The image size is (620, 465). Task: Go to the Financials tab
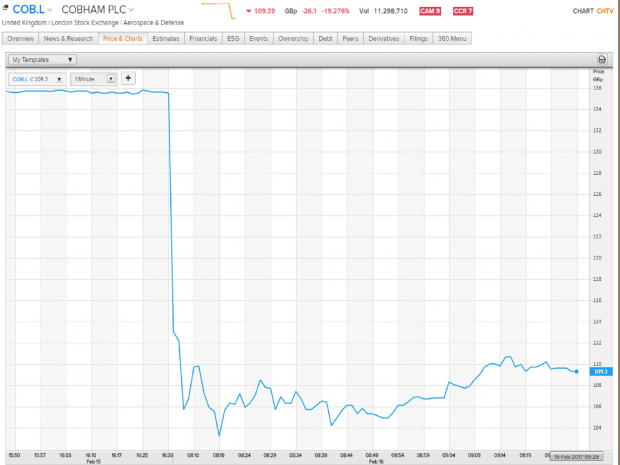[203, 38]
